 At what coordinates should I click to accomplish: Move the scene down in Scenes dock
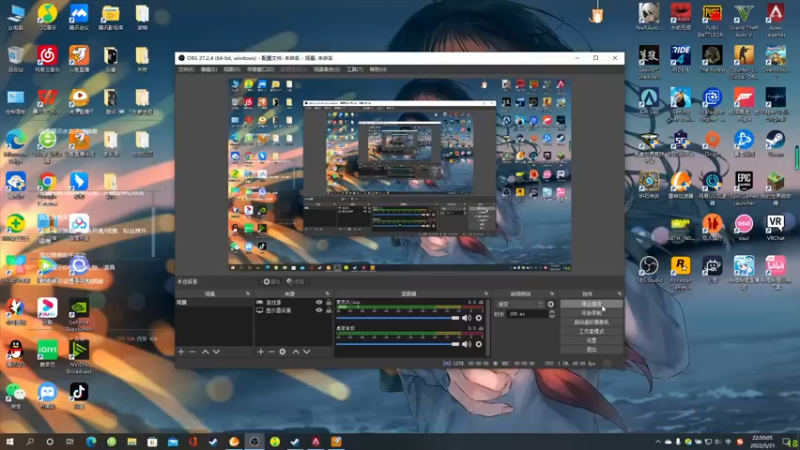pyautogui.click(x=216, y=352)
